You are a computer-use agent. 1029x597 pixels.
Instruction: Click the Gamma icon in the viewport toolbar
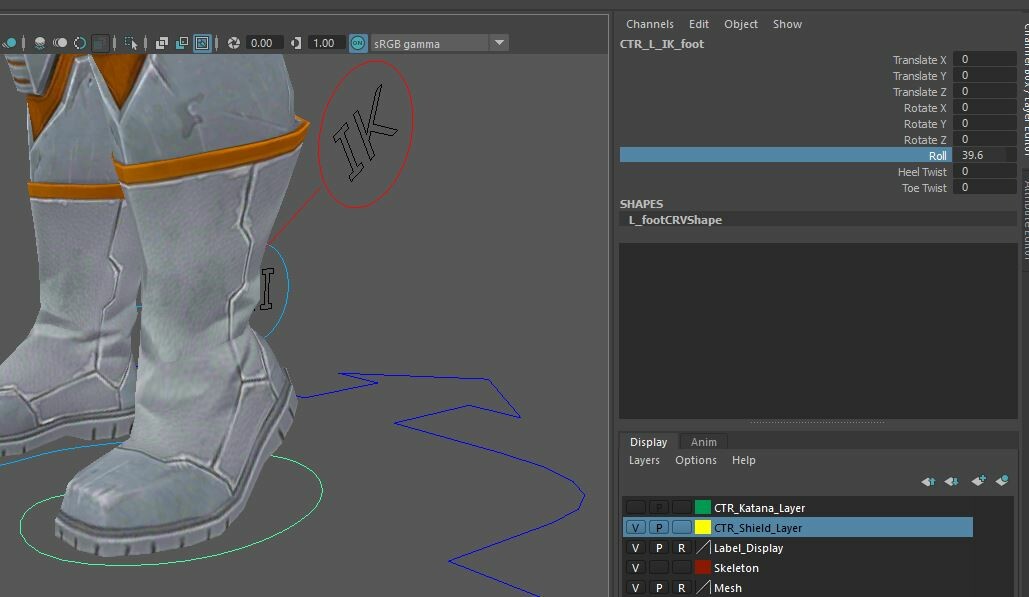click(294, 43)
